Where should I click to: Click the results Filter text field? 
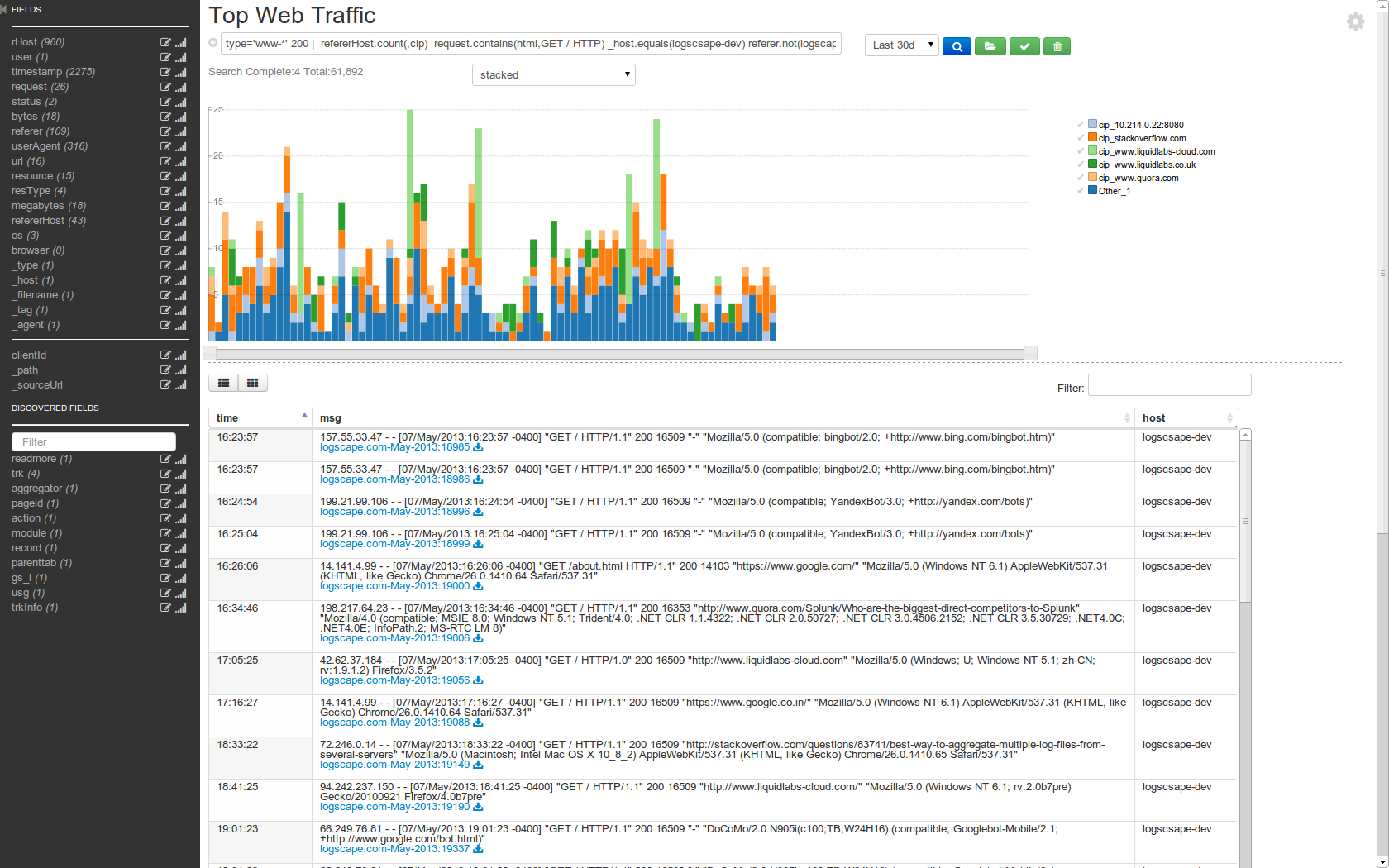coord(1169,385)
